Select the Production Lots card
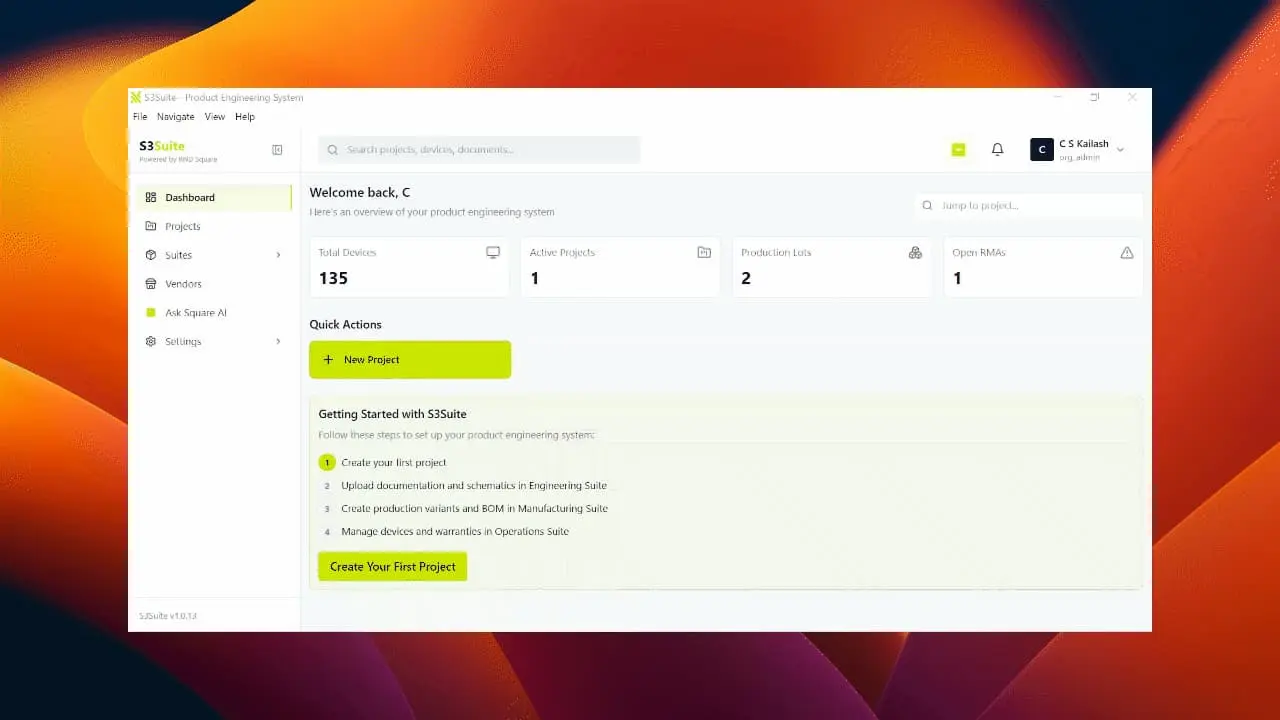 tap(832, 267)
